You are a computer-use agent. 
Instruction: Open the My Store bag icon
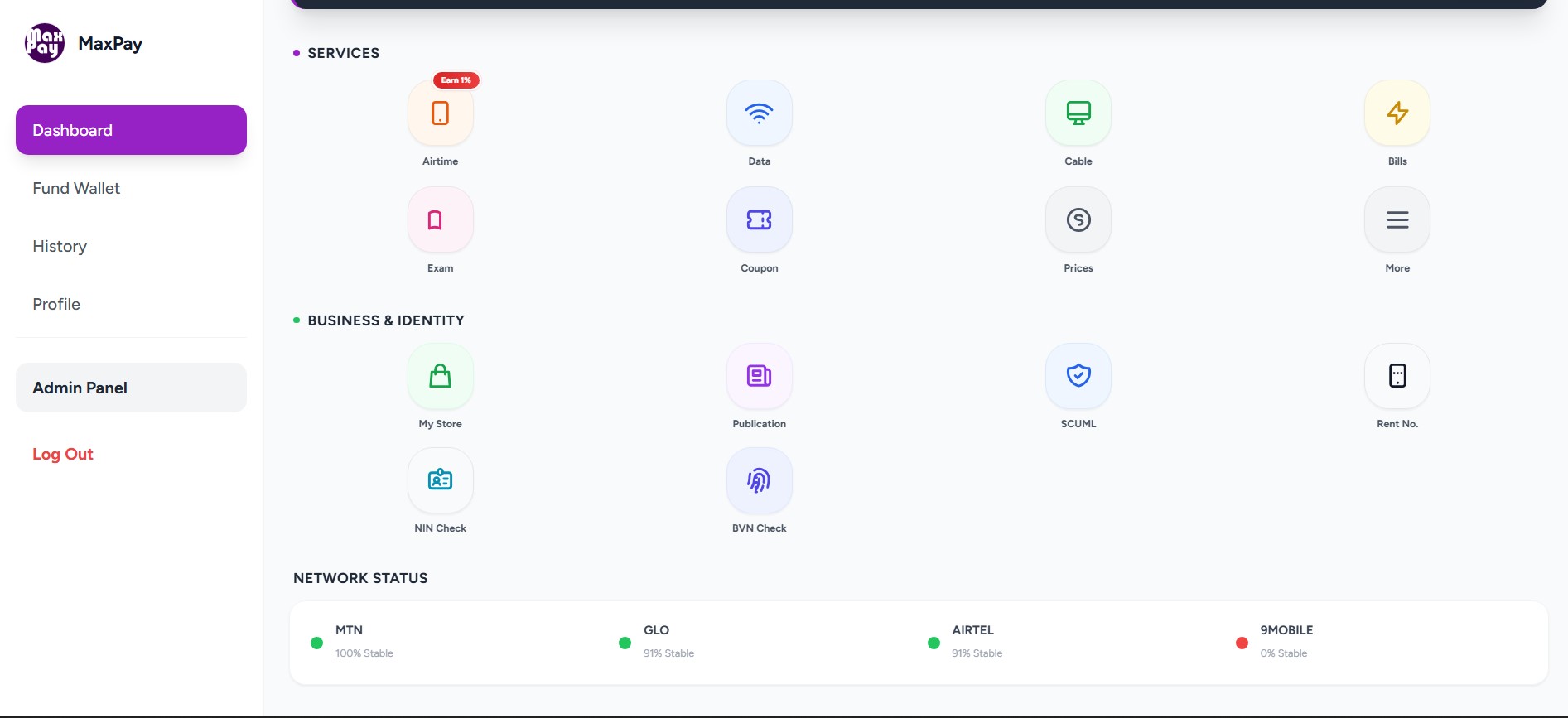tap(440, 376)
